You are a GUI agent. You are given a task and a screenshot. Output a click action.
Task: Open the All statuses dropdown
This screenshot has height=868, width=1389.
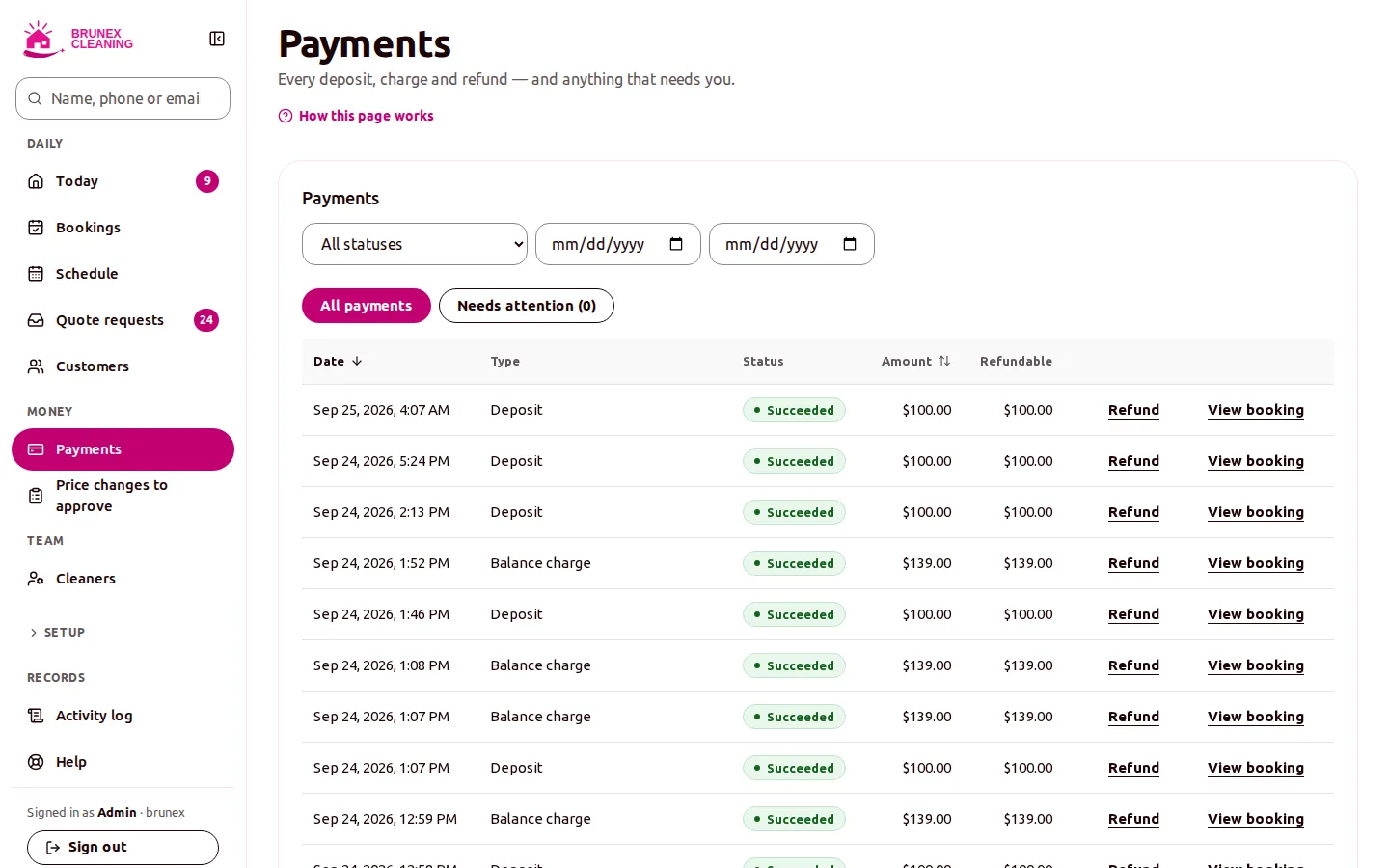tap(415, 244)
